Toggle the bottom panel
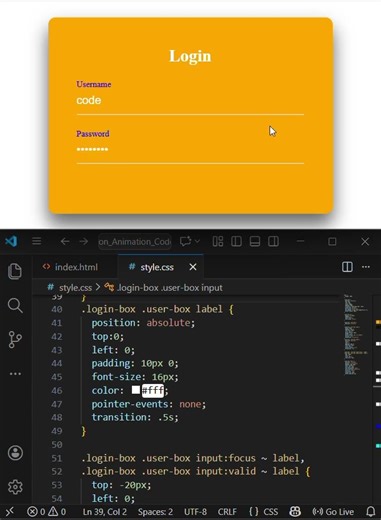Screen dimensions: 381x520 click(255, 241)
